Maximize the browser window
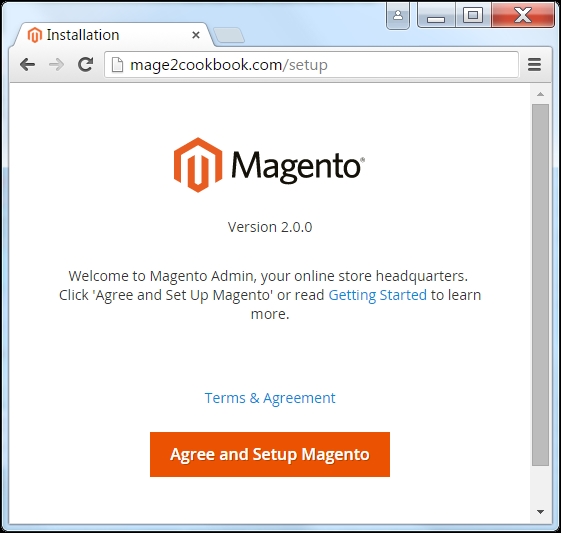The height and width of the screenshot is (533, 561). [473, 15]
